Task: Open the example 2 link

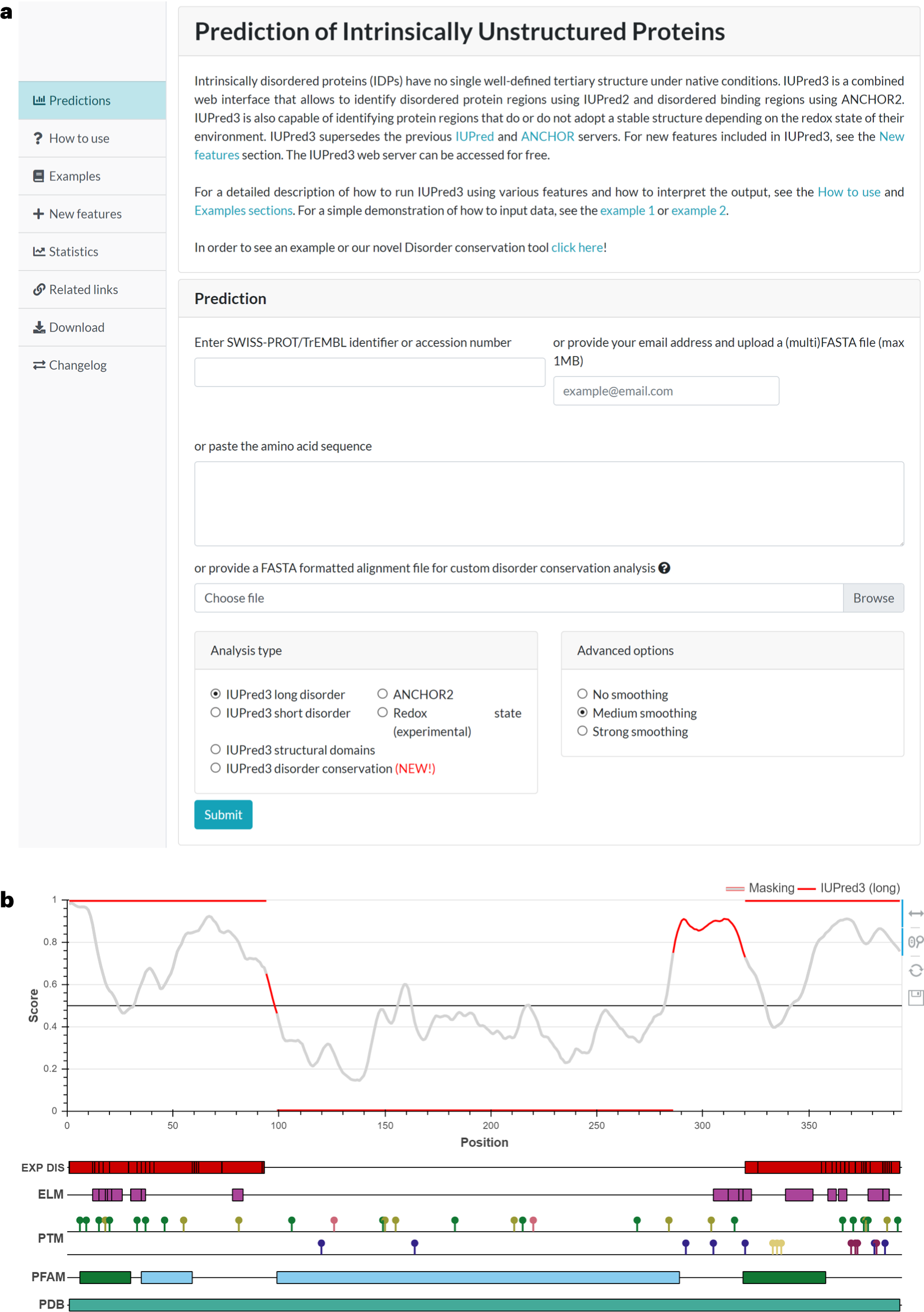Action: click(x=698, y=210)
